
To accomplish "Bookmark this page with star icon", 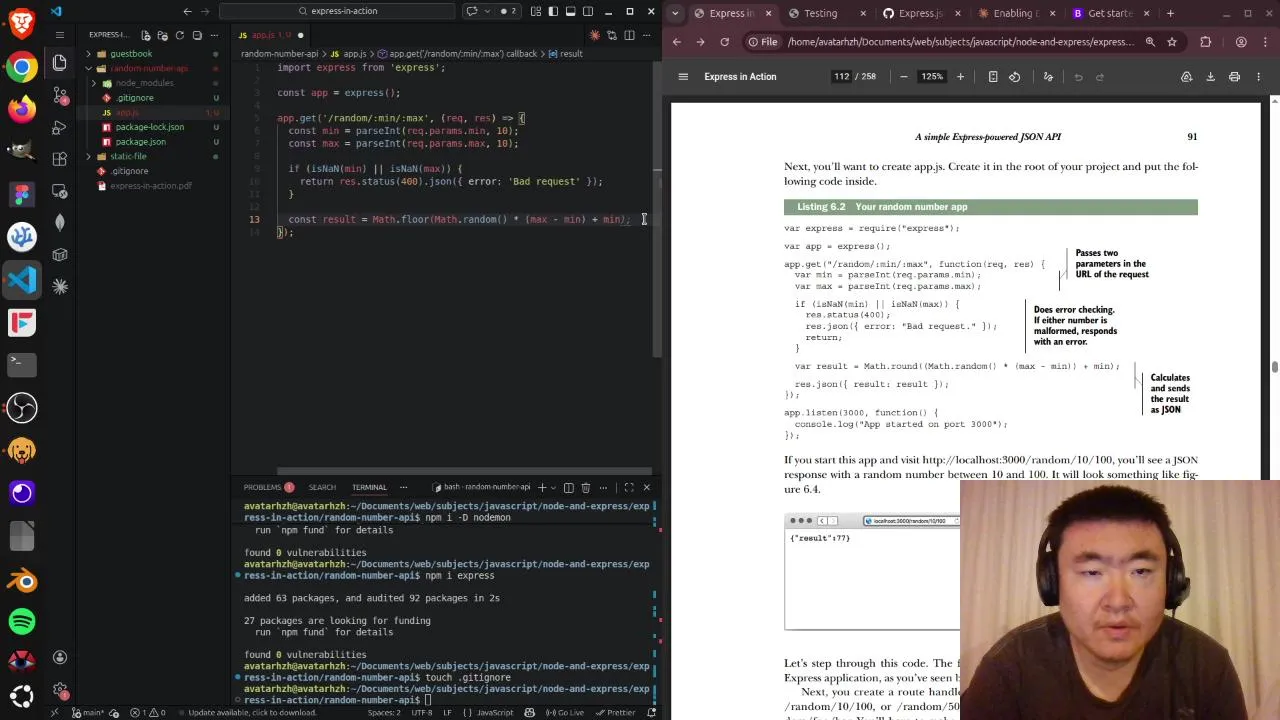I will 1172,42.
